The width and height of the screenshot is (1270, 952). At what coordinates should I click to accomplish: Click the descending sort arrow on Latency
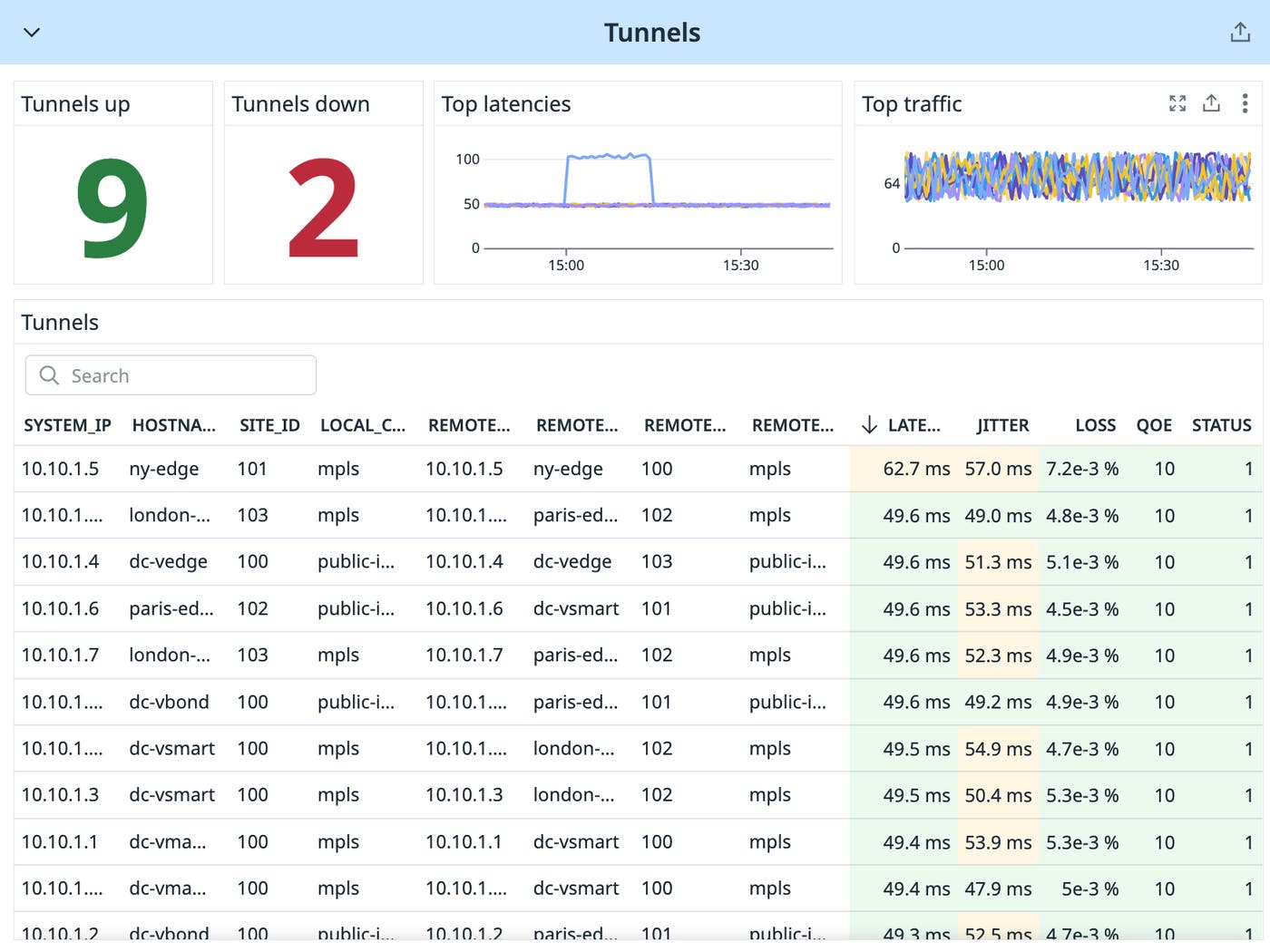[x=869, y=425]
